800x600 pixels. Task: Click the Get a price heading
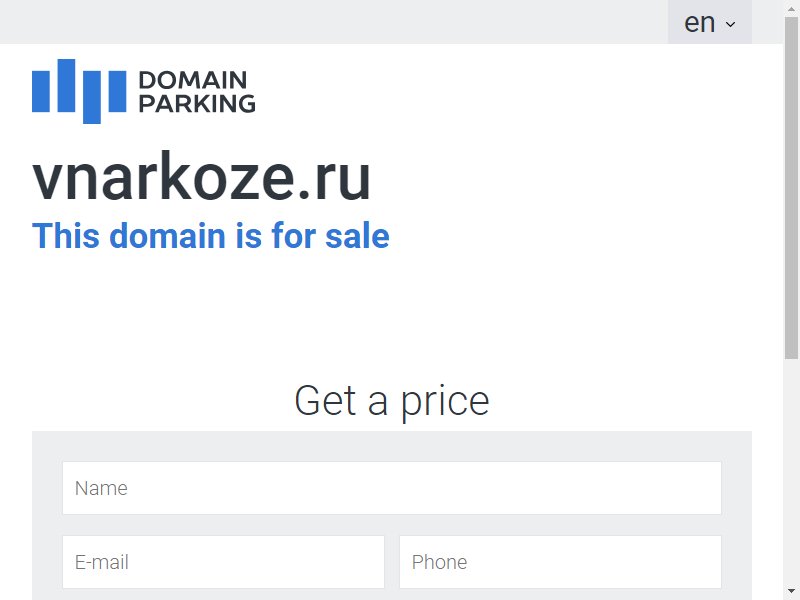pyautogui.click(x=392, y=402)
